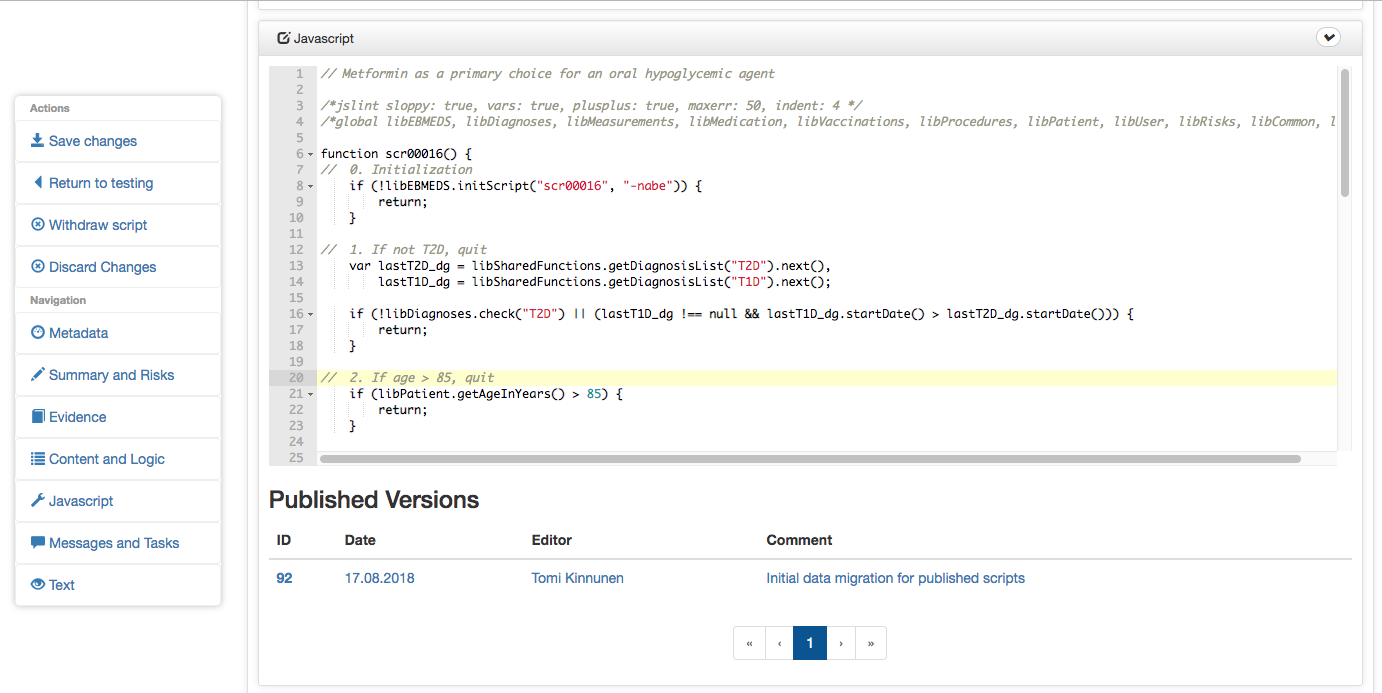Viewport: 1382px width, 693px height.
Task: Click the Javascript wrench icon in sidebar
Action: (38, 501)
